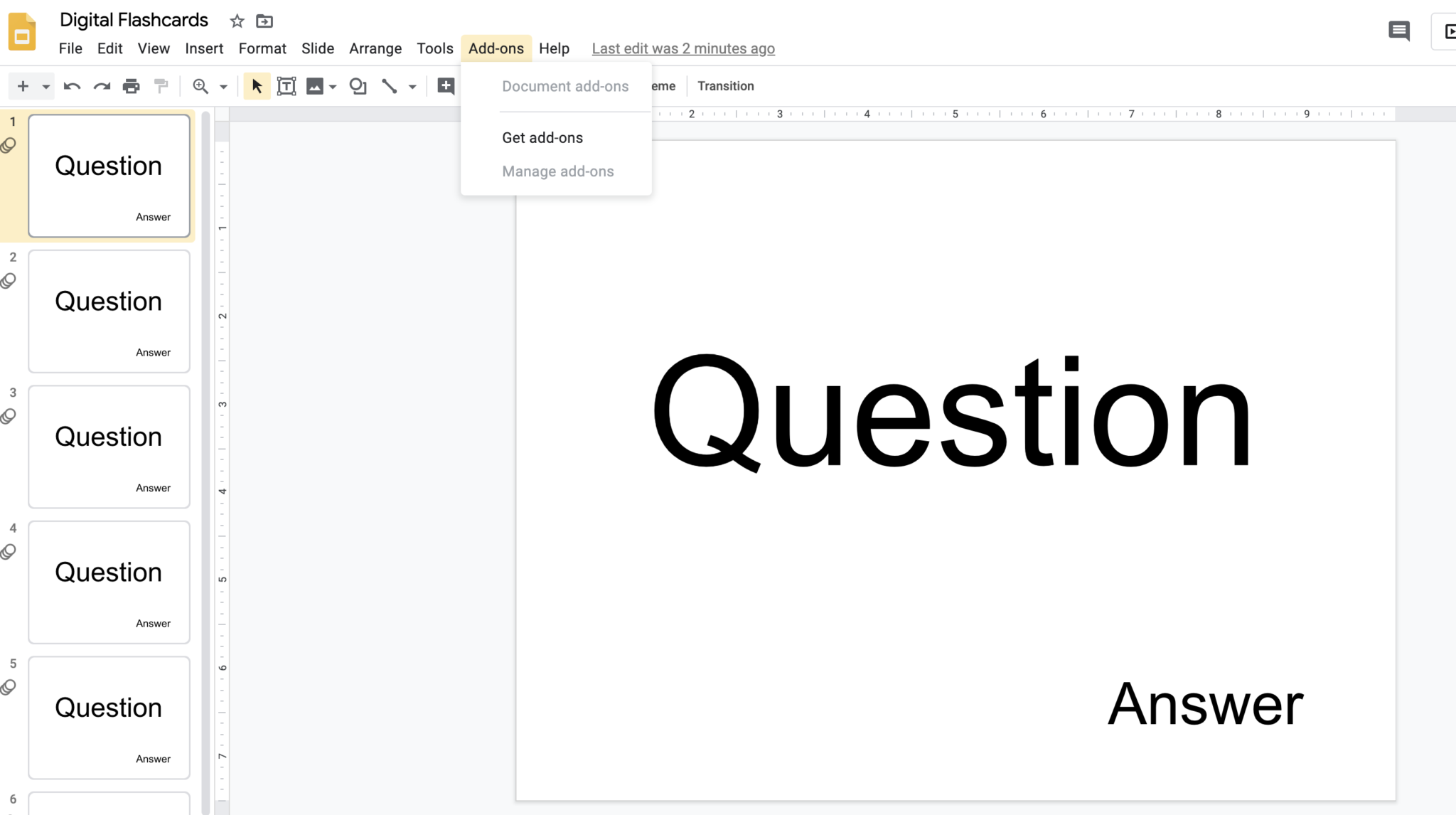Click Last edit timestamp link
The image size is (1456, 815).
pos(683,48)
